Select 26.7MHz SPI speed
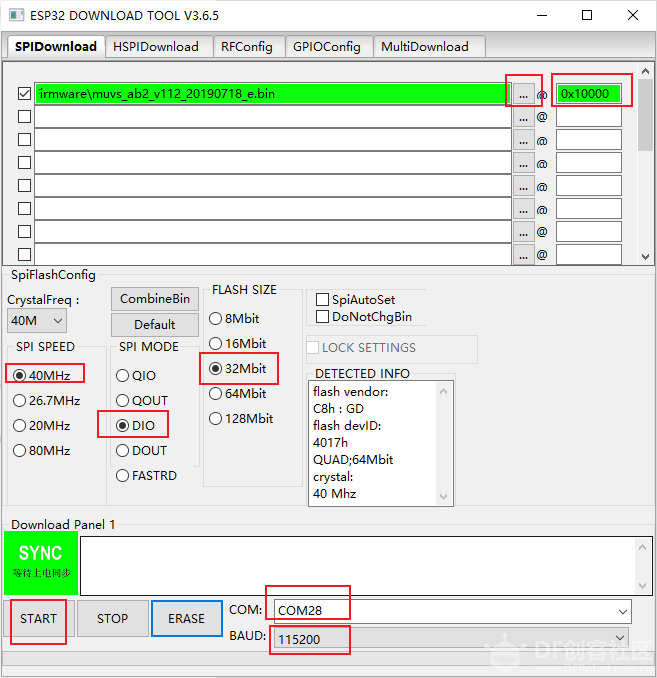The image size is (657, 678). (x=46, y=400)
